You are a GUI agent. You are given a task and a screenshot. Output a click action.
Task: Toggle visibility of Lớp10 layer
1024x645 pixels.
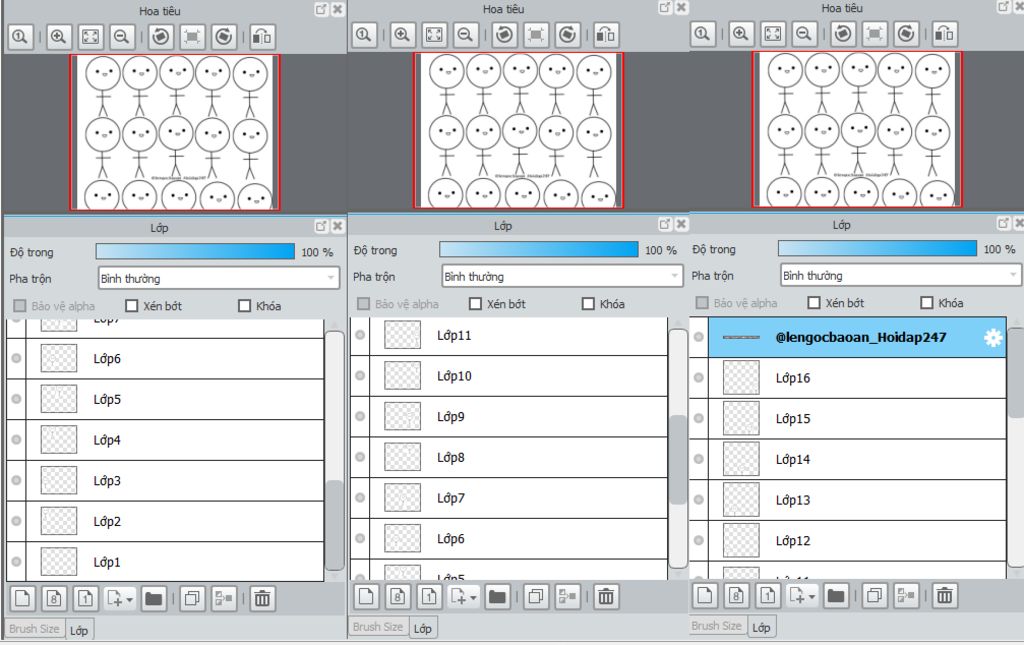(x=360, y=375)
